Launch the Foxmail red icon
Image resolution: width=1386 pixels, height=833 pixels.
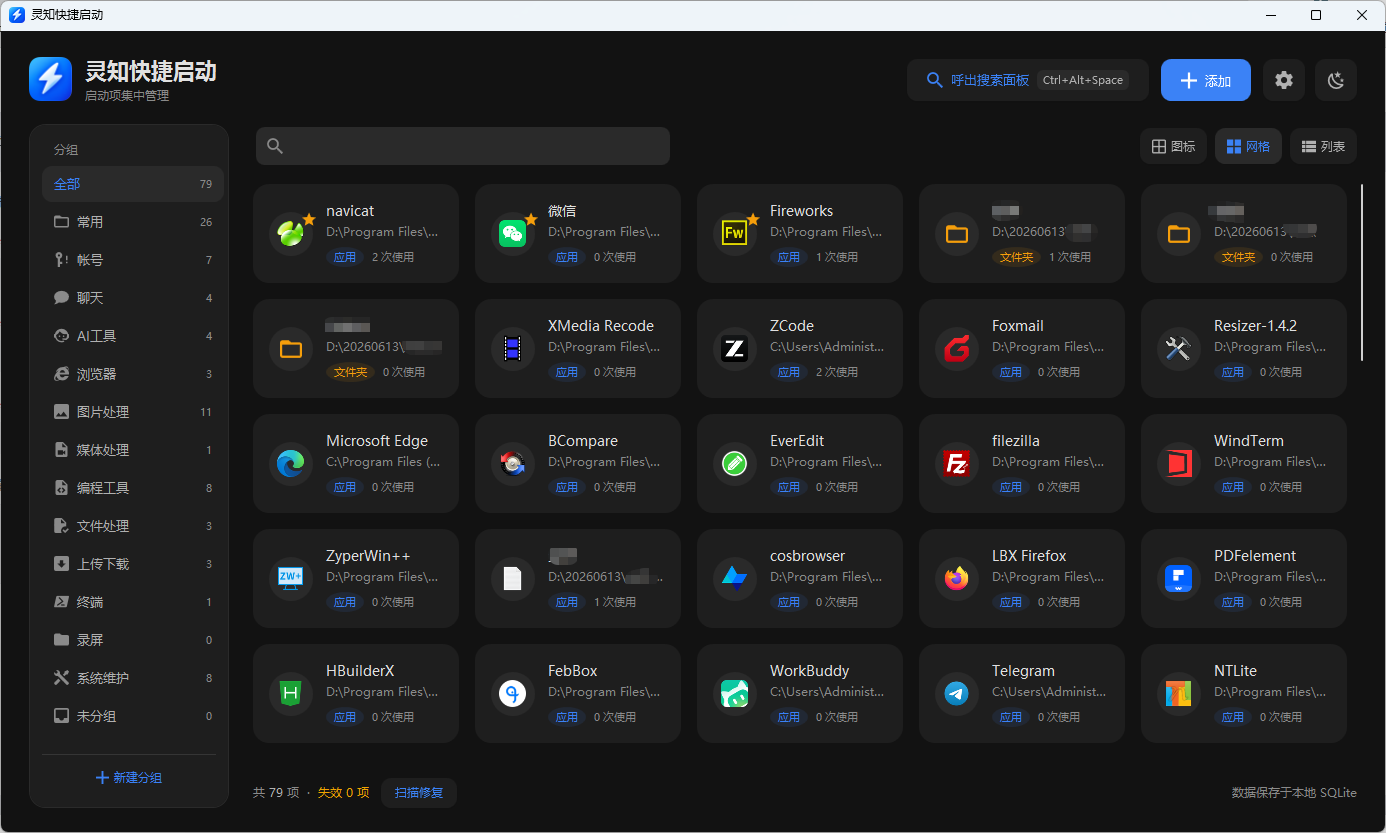(957, 349)
